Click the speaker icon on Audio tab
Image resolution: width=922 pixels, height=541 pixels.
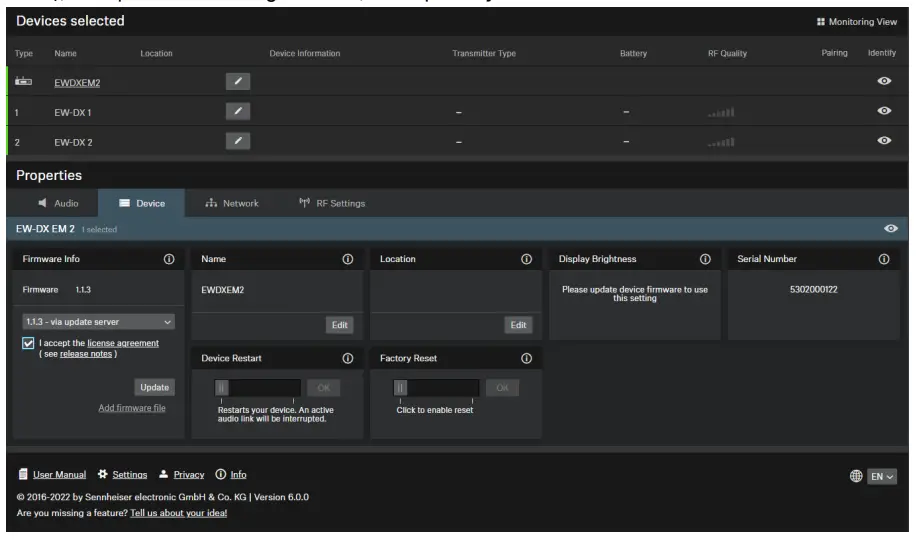(x=42, y=203)
